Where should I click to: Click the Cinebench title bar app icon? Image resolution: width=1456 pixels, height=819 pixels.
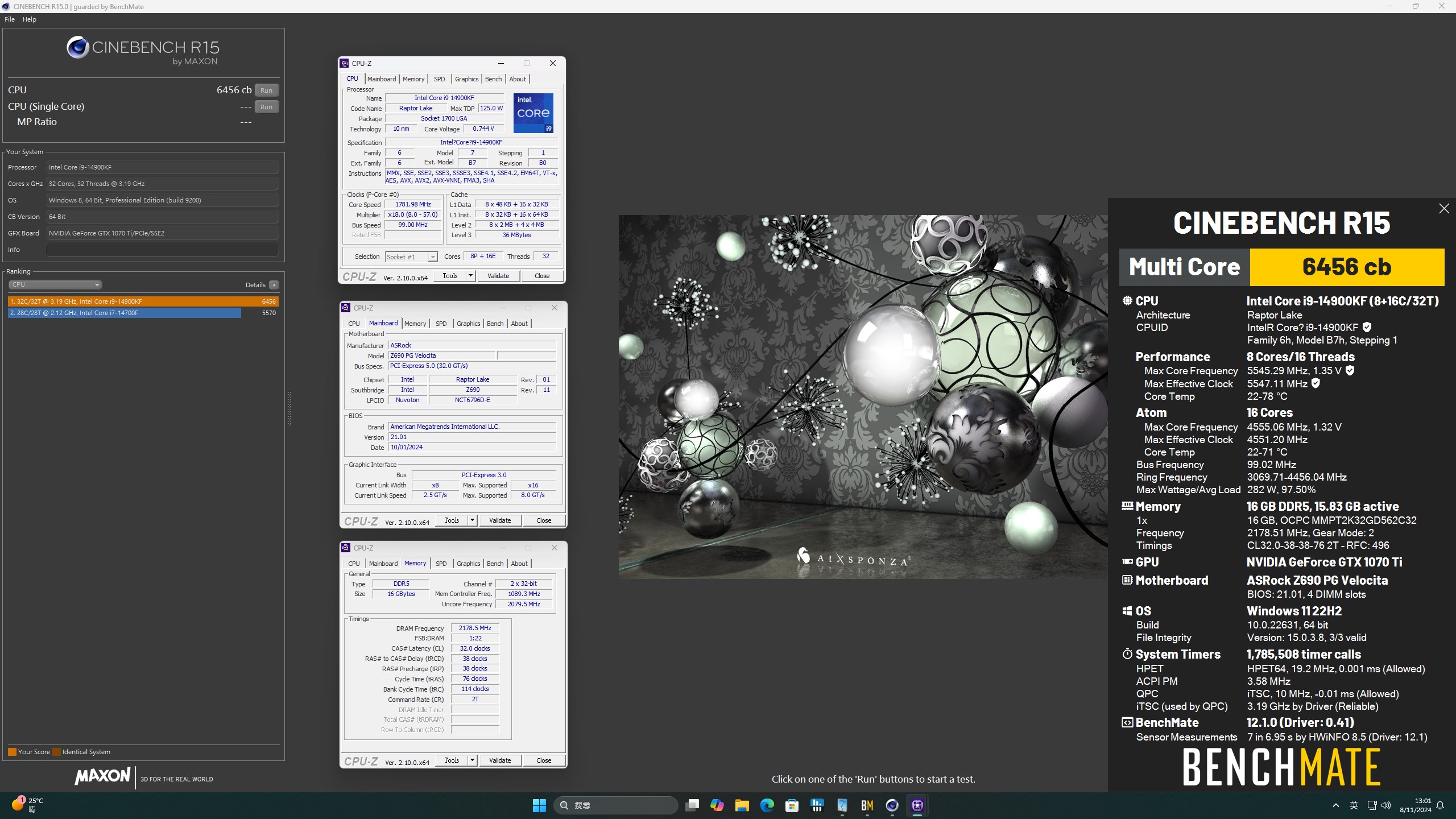[x=6, y=6]
